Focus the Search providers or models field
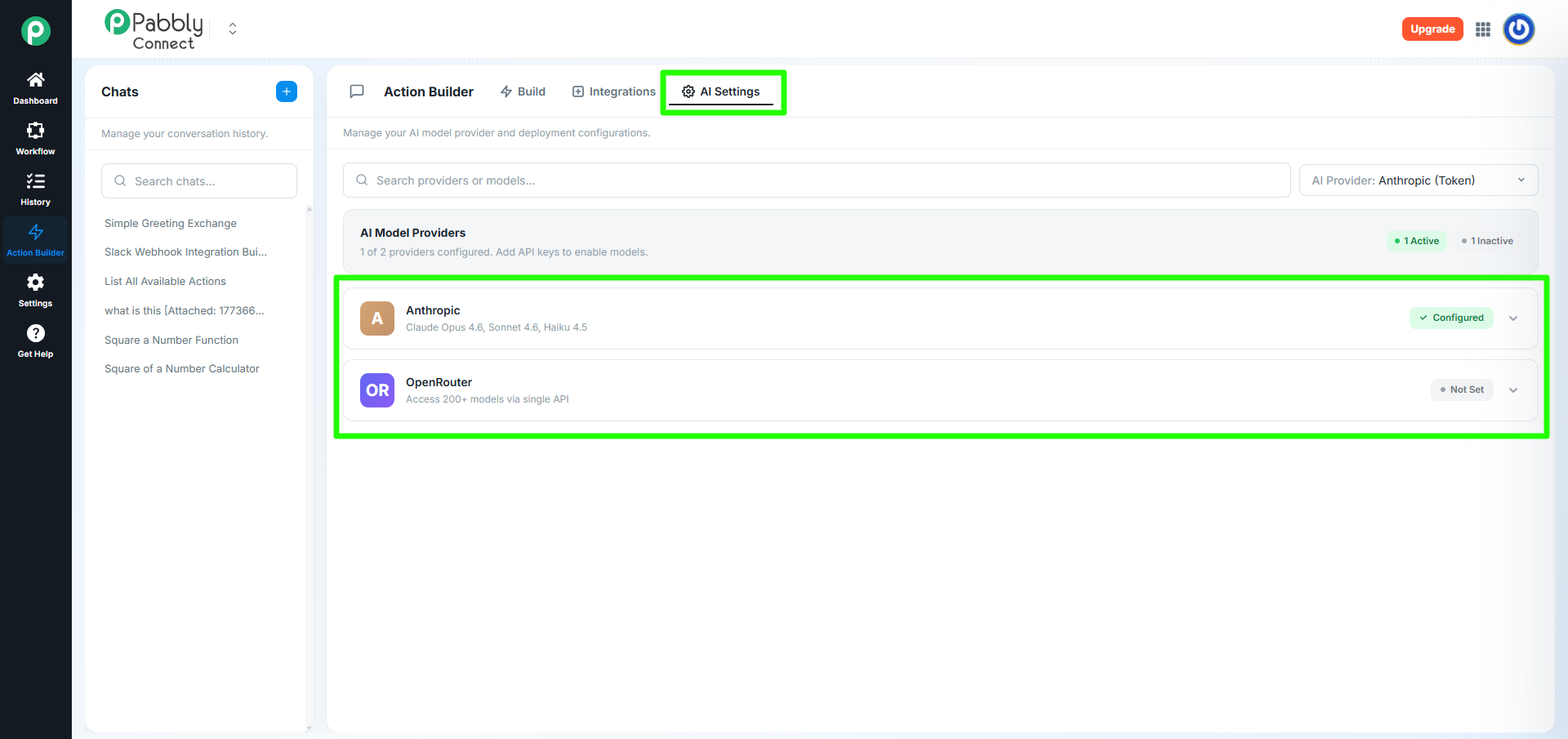1568x739 pixels. 817,180
